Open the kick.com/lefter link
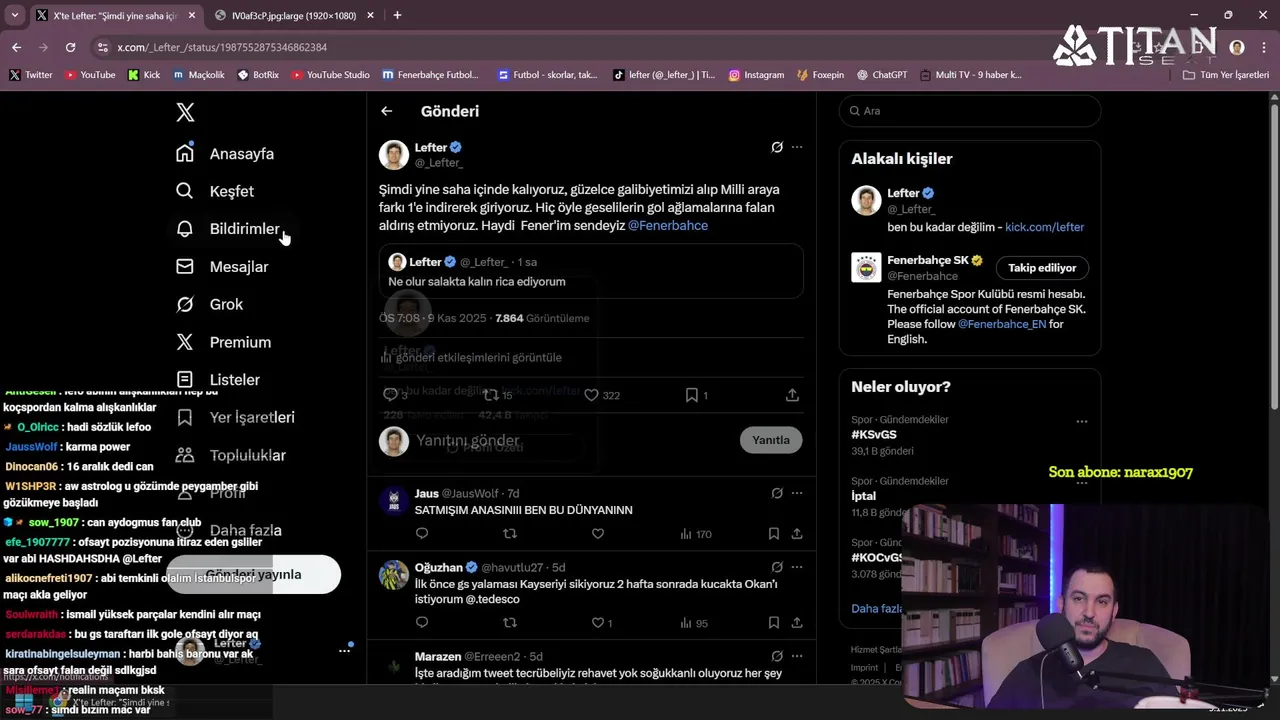Image resolution: width=1280 pixels, height=720 pixels. (1044, 227)
